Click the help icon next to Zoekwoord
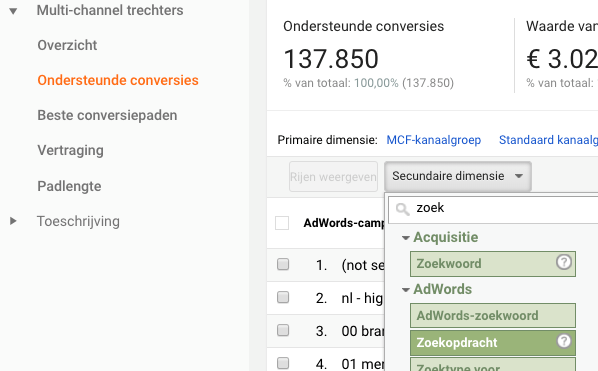The width and height of the screenshot is (598, 371). (x=564, y=262)
